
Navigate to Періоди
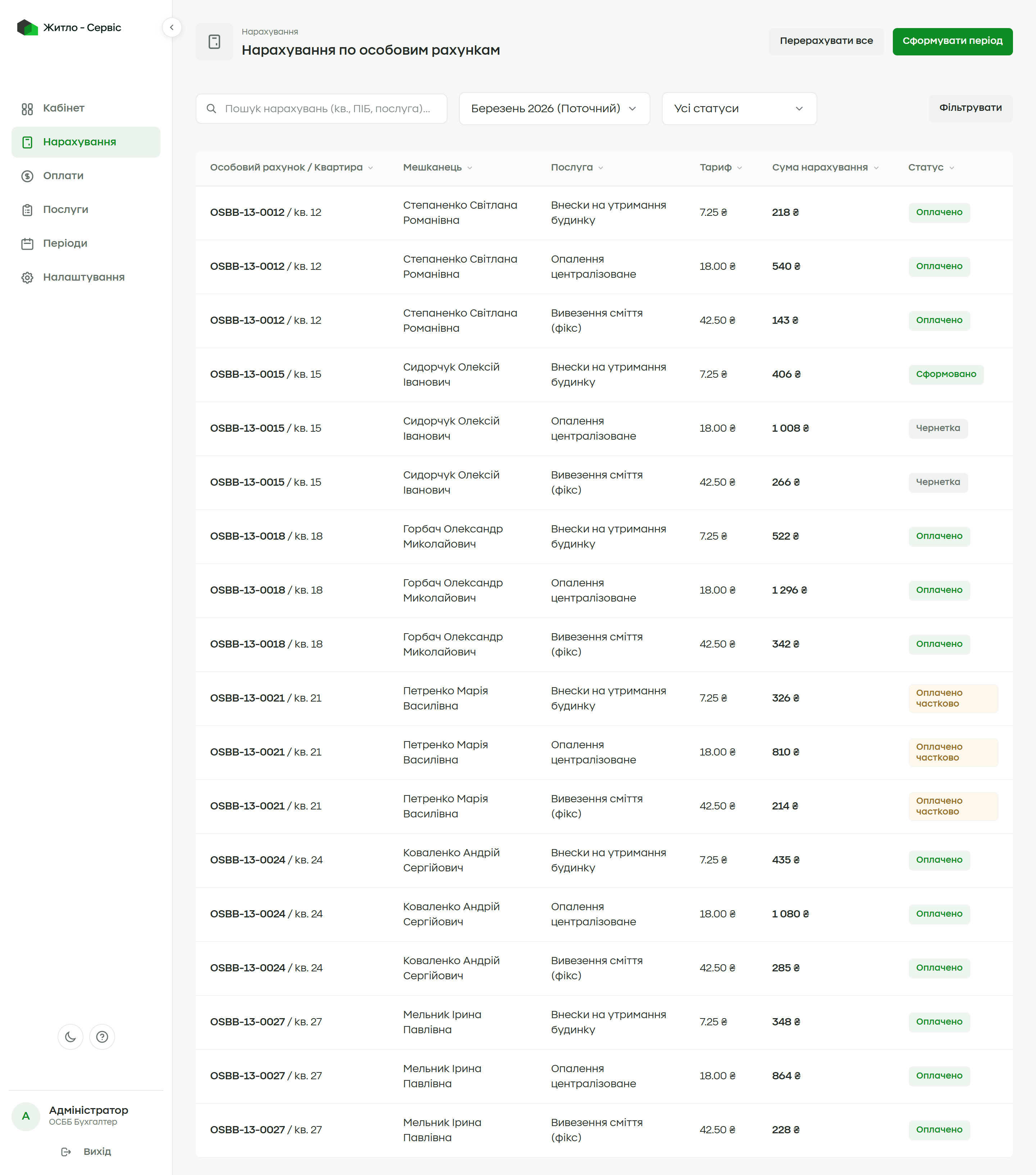point(86,244)
